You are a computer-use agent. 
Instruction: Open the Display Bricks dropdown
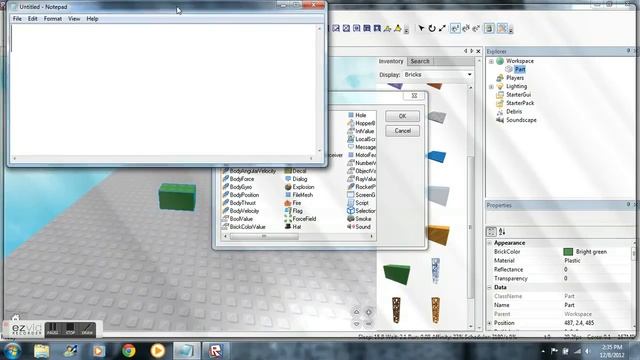point(469,75)
